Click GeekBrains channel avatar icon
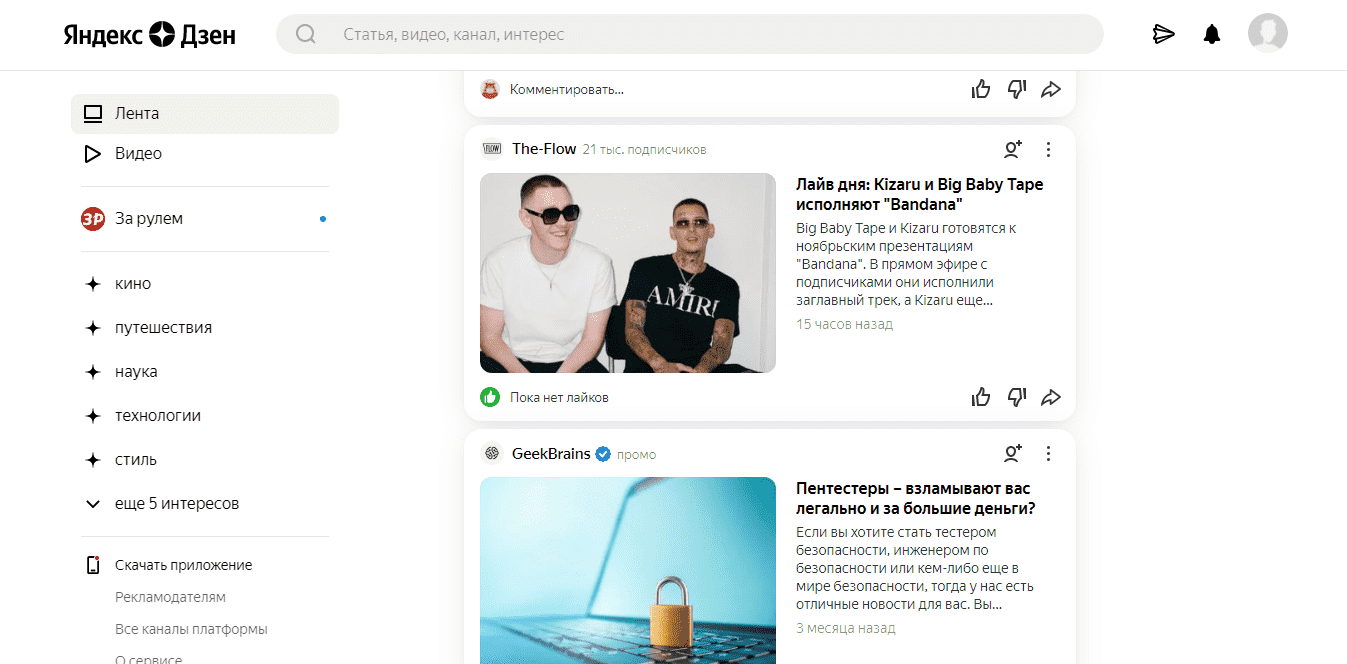Screen dimensions: 1347x664 click(491, 454)
